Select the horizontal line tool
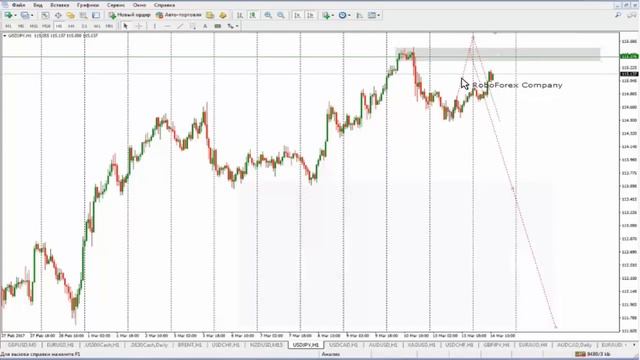Image resolution: width=640 pixels, height=360 pixels. [x=167, y=26]
